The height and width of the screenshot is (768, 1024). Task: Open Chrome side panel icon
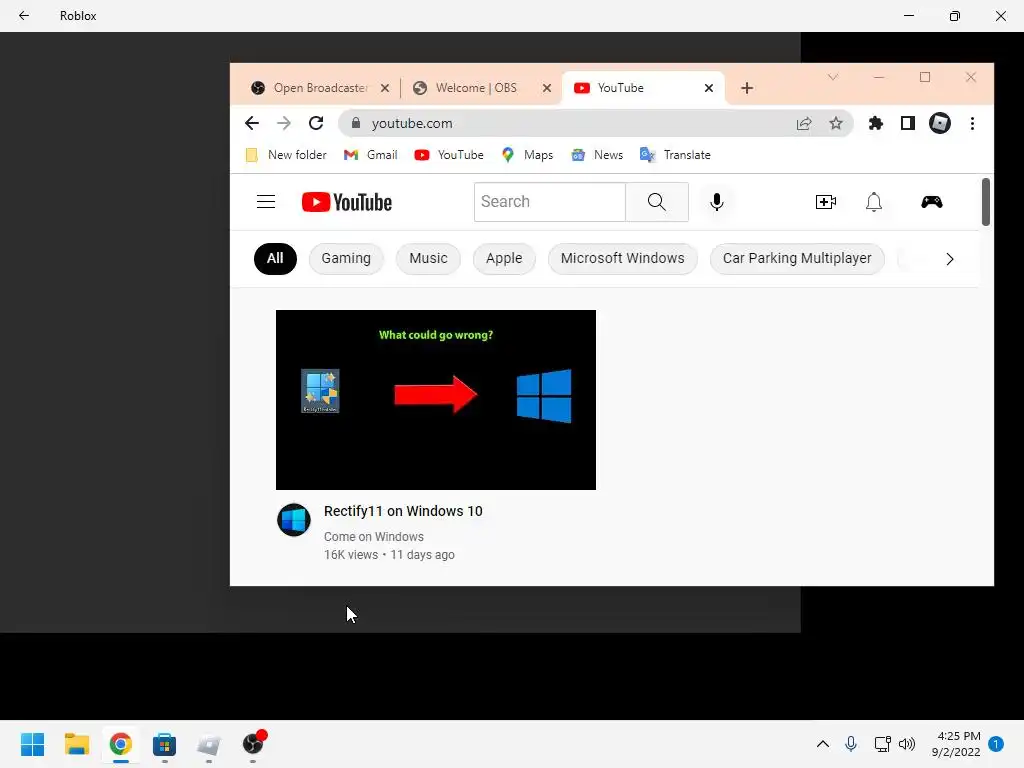pos(908,123)
